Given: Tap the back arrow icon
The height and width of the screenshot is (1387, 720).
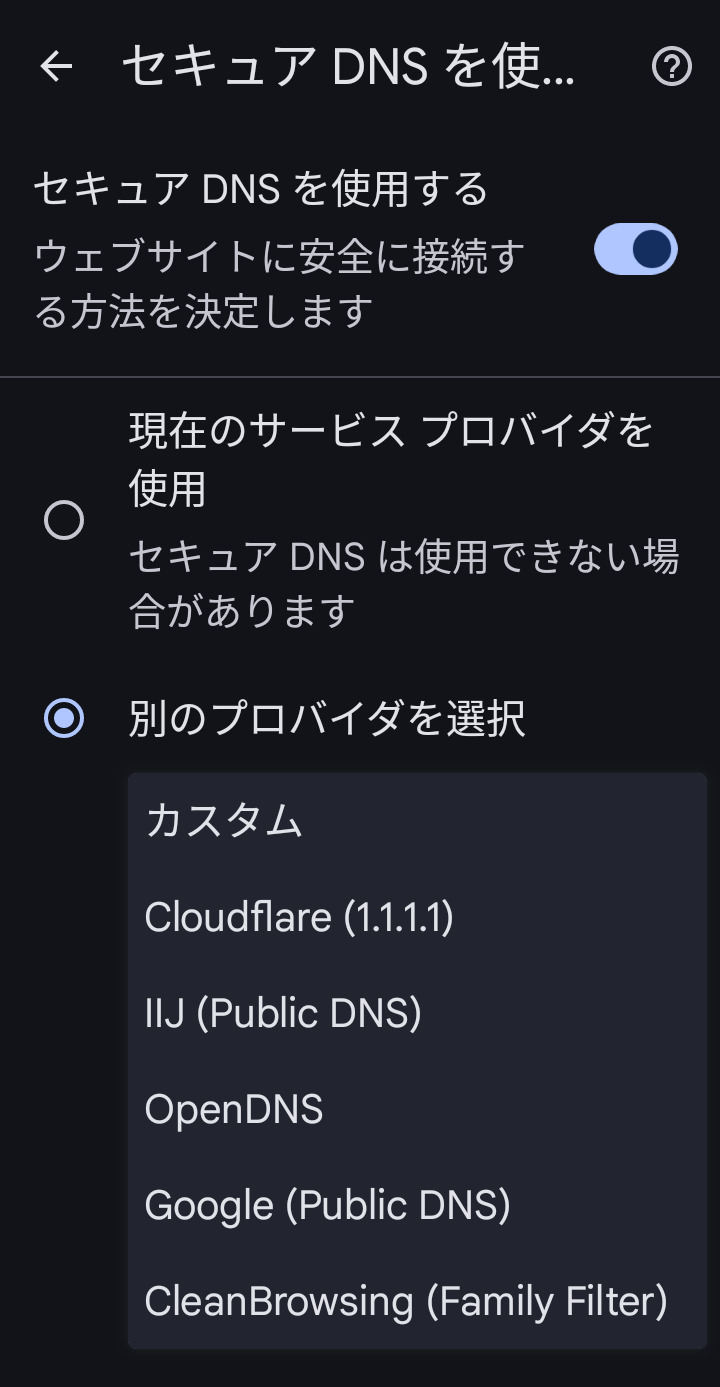Looking at the screenshot, I should [57, 67].
